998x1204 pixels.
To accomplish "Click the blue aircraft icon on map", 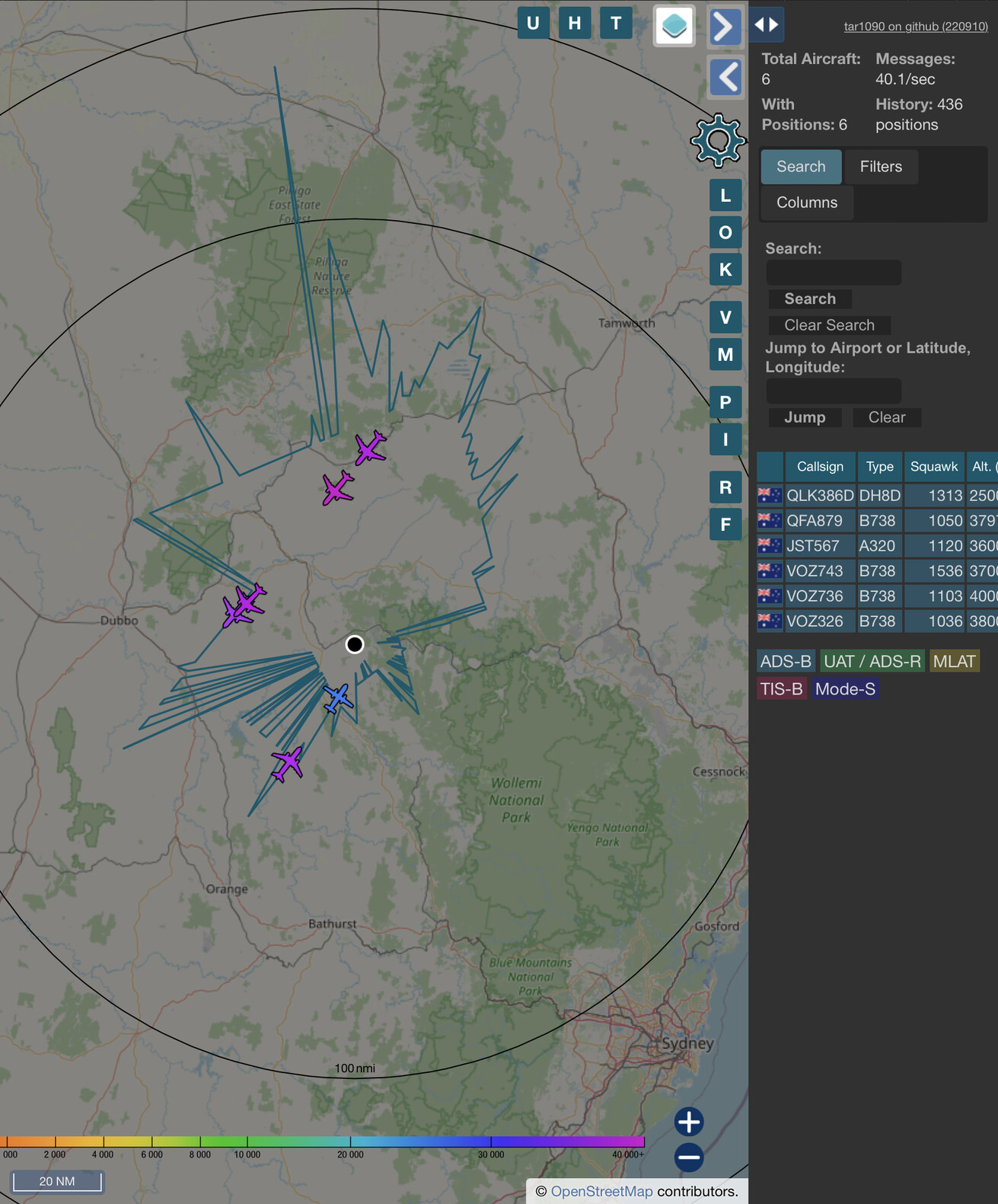I will point(337,698).
